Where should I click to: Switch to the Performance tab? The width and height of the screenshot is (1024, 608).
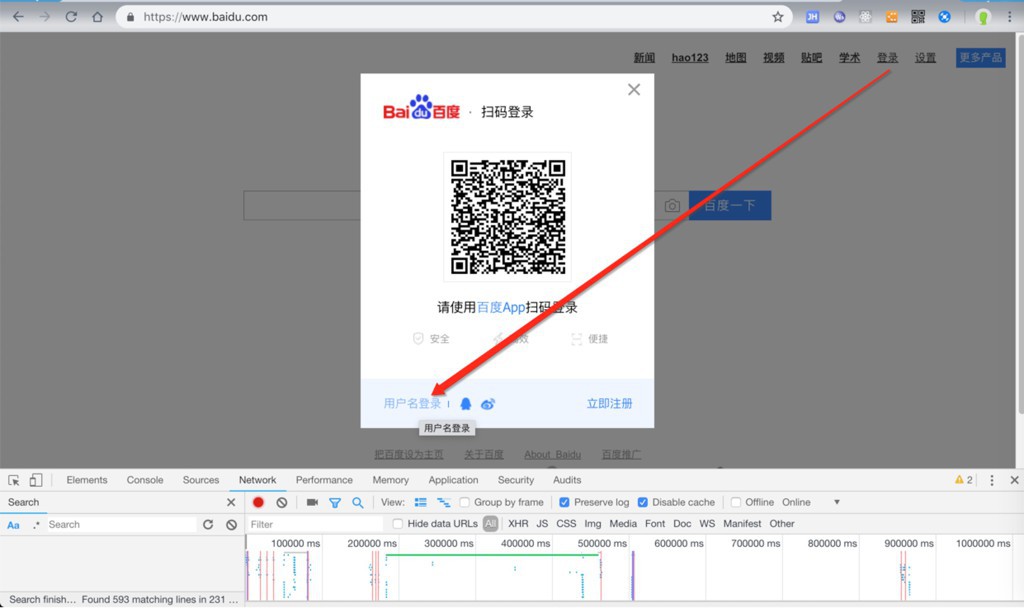[x=324, y=480]
